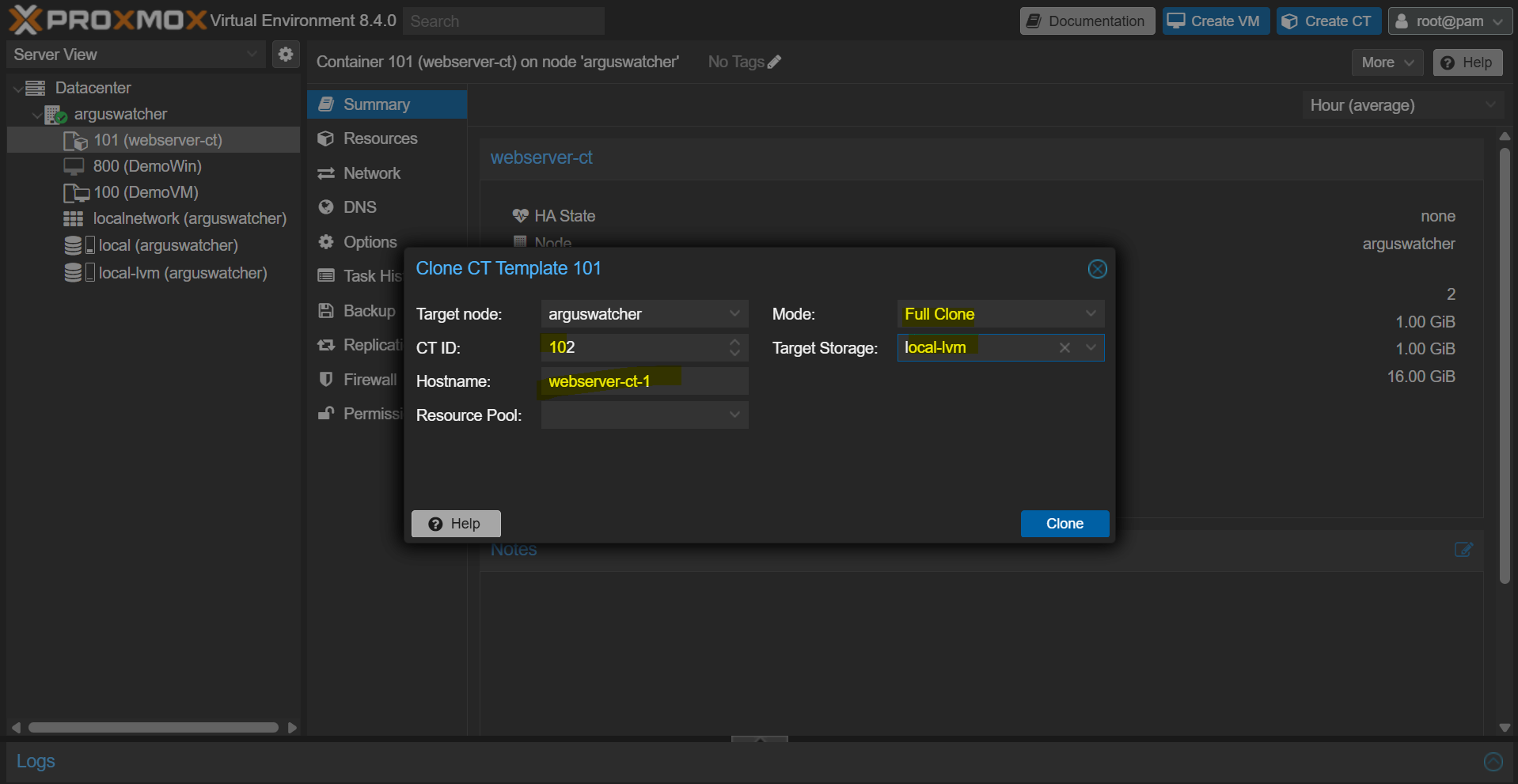Edit tags with the pencil icon
The height and width of the screenshot is (784, 1518).
(774, 62)
